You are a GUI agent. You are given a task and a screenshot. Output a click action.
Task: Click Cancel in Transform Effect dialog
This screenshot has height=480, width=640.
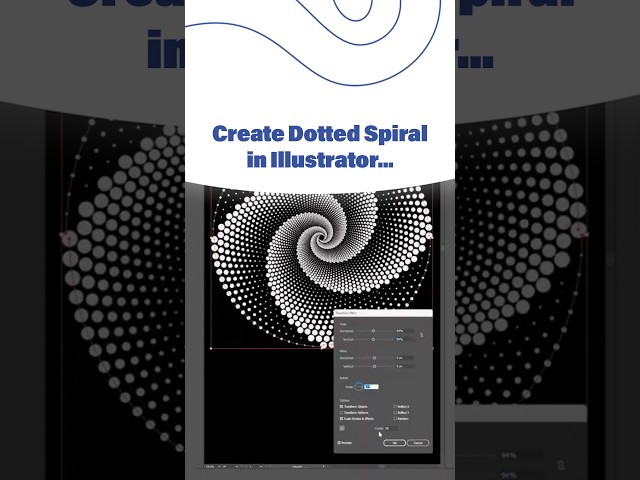418,443
